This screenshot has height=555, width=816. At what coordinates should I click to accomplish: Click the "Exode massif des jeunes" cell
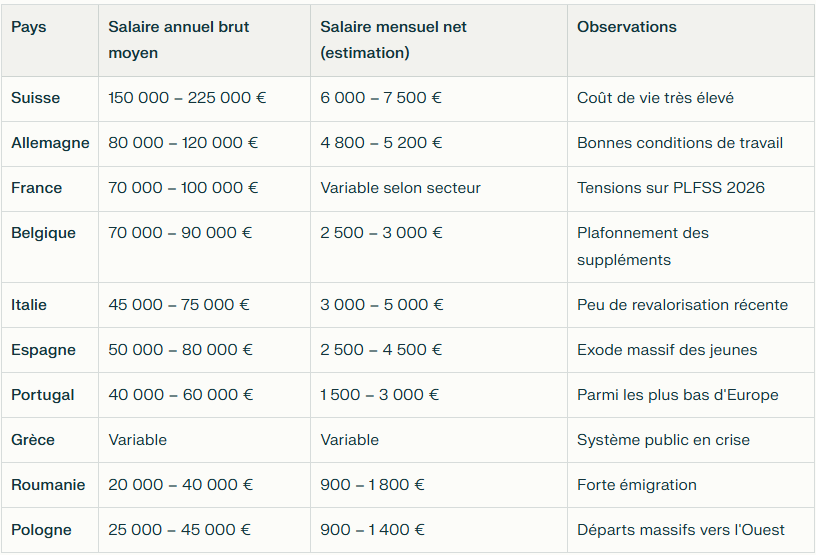(x=667, y=350)
